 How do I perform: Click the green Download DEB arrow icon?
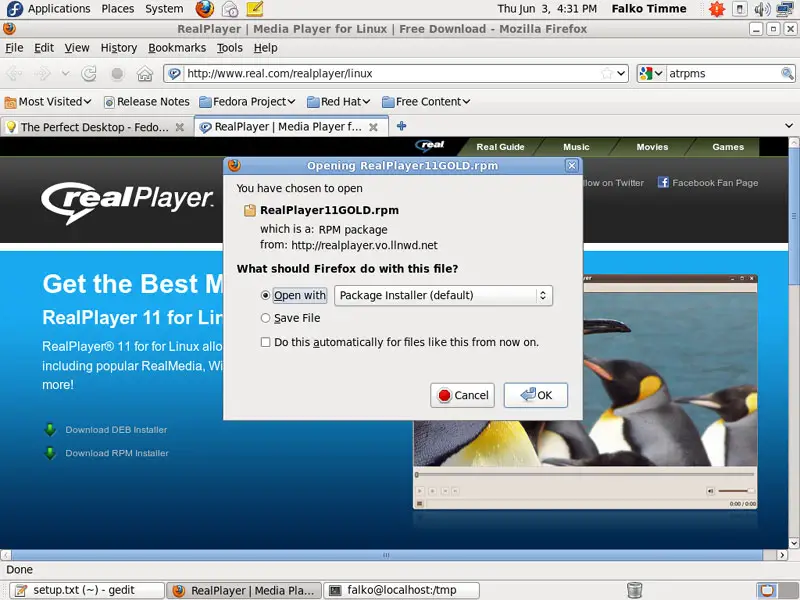coord(50,430)
